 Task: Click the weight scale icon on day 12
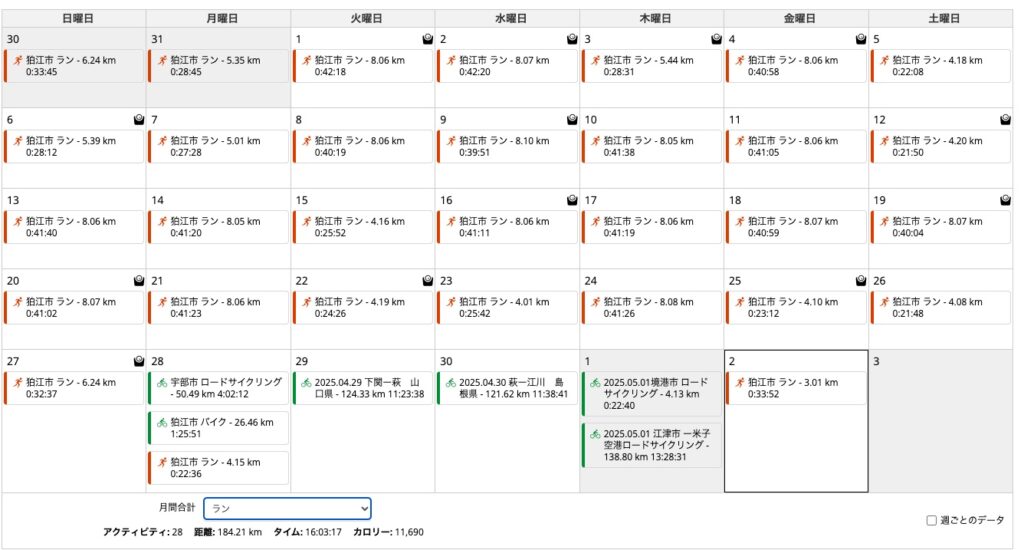1005,120
